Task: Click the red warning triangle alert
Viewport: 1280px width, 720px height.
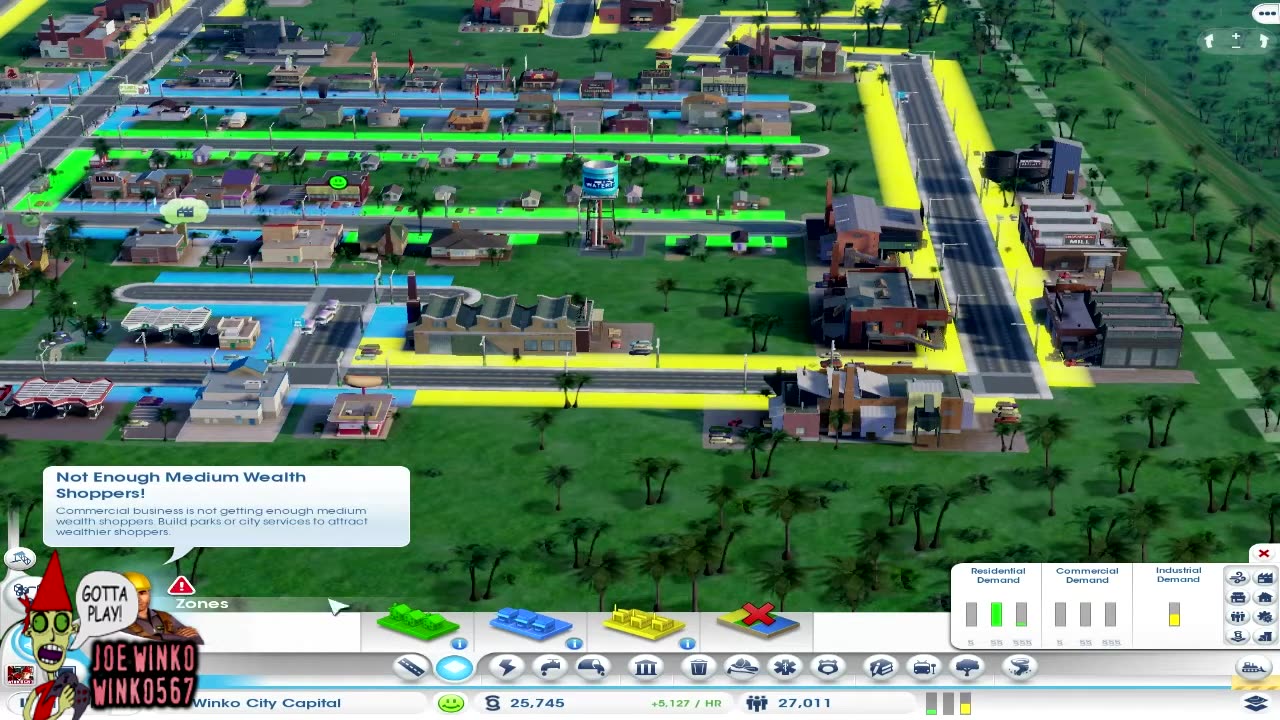Action: [x=181, y=586]
